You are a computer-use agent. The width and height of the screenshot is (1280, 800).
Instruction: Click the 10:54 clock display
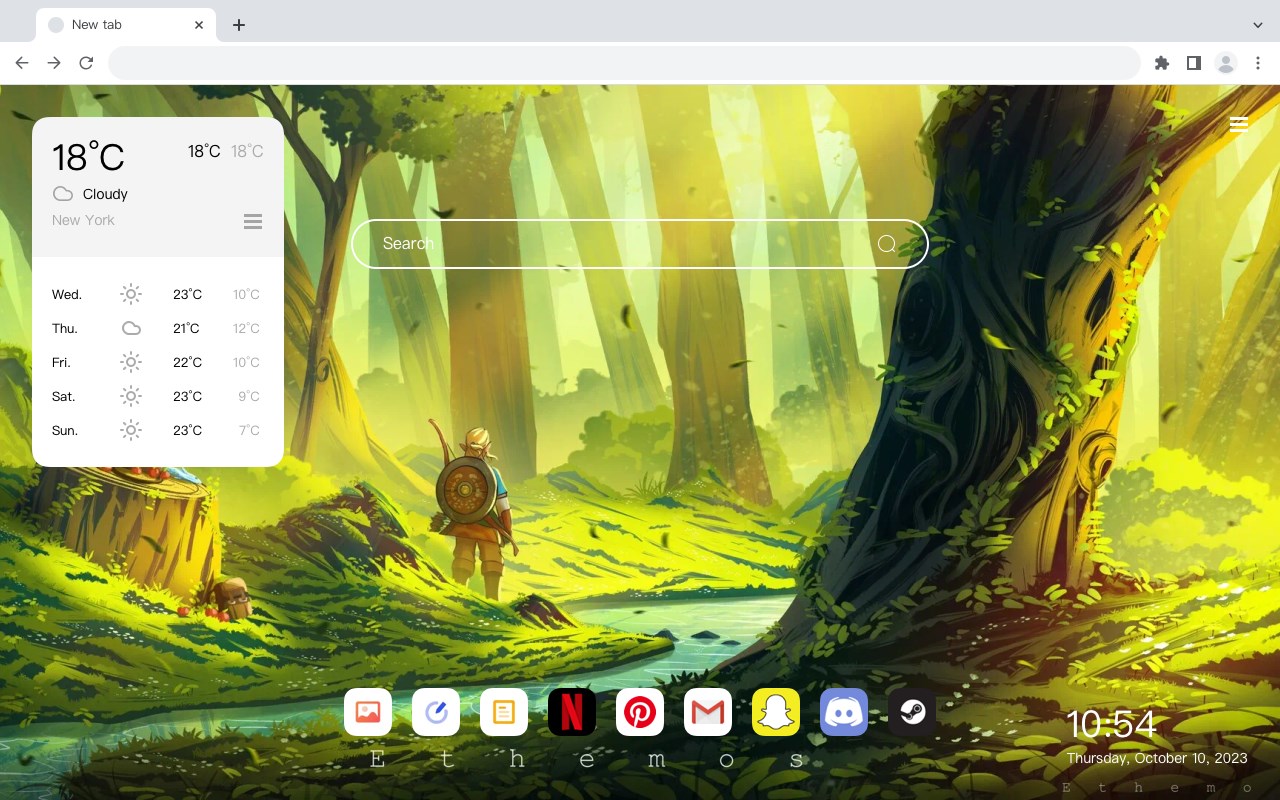1111,725
